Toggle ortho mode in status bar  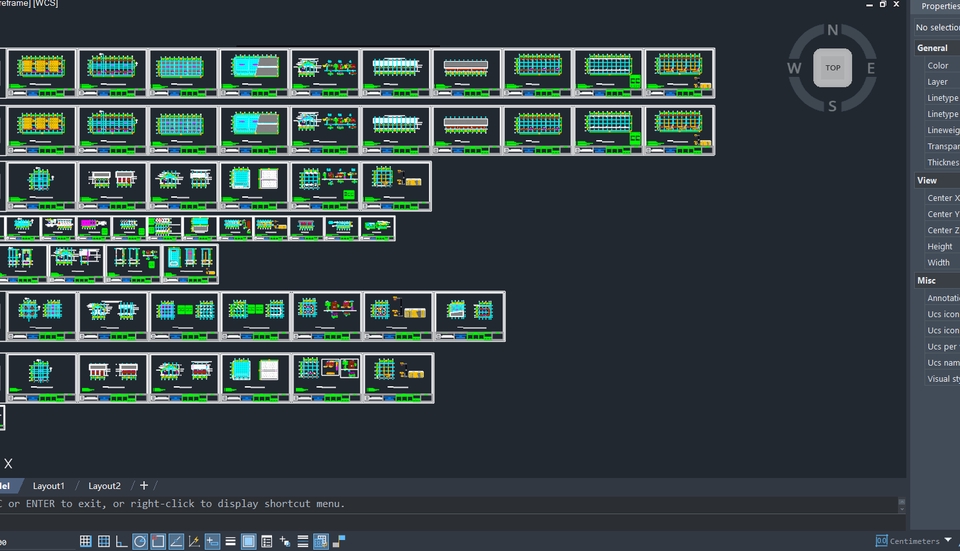[x=121, y=541]
